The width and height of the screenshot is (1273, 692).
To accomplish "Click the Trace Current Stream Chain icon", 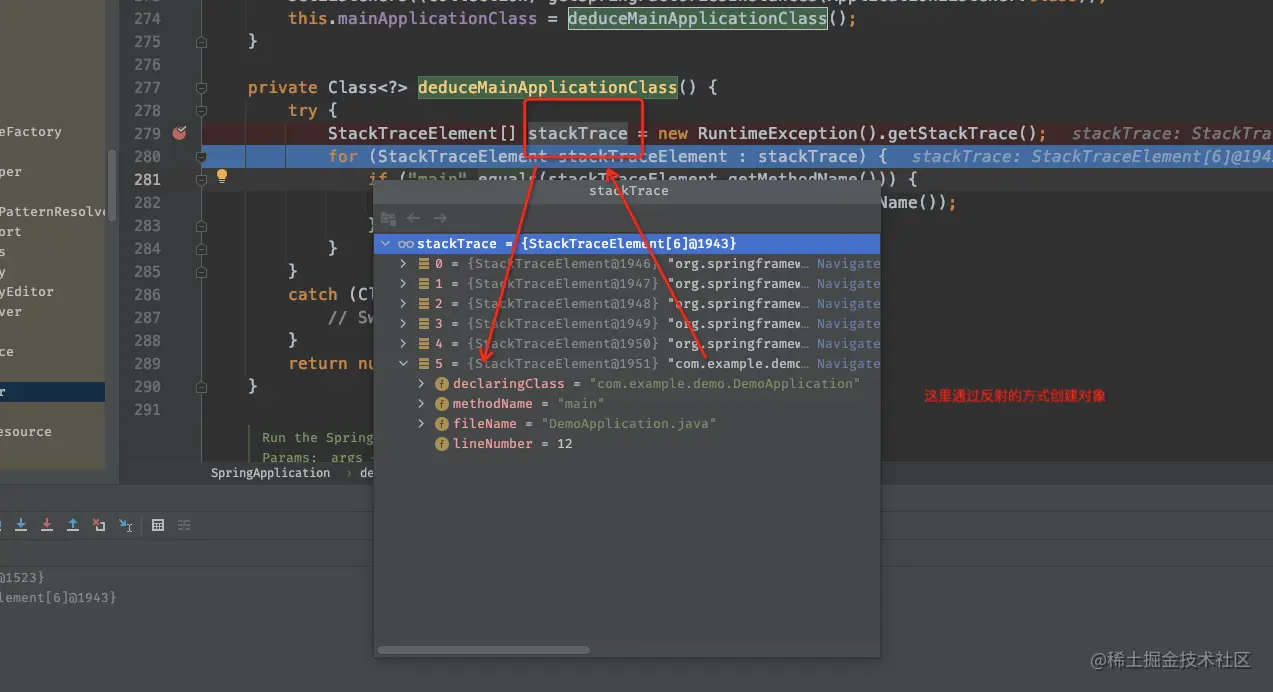I will point(184,525).
